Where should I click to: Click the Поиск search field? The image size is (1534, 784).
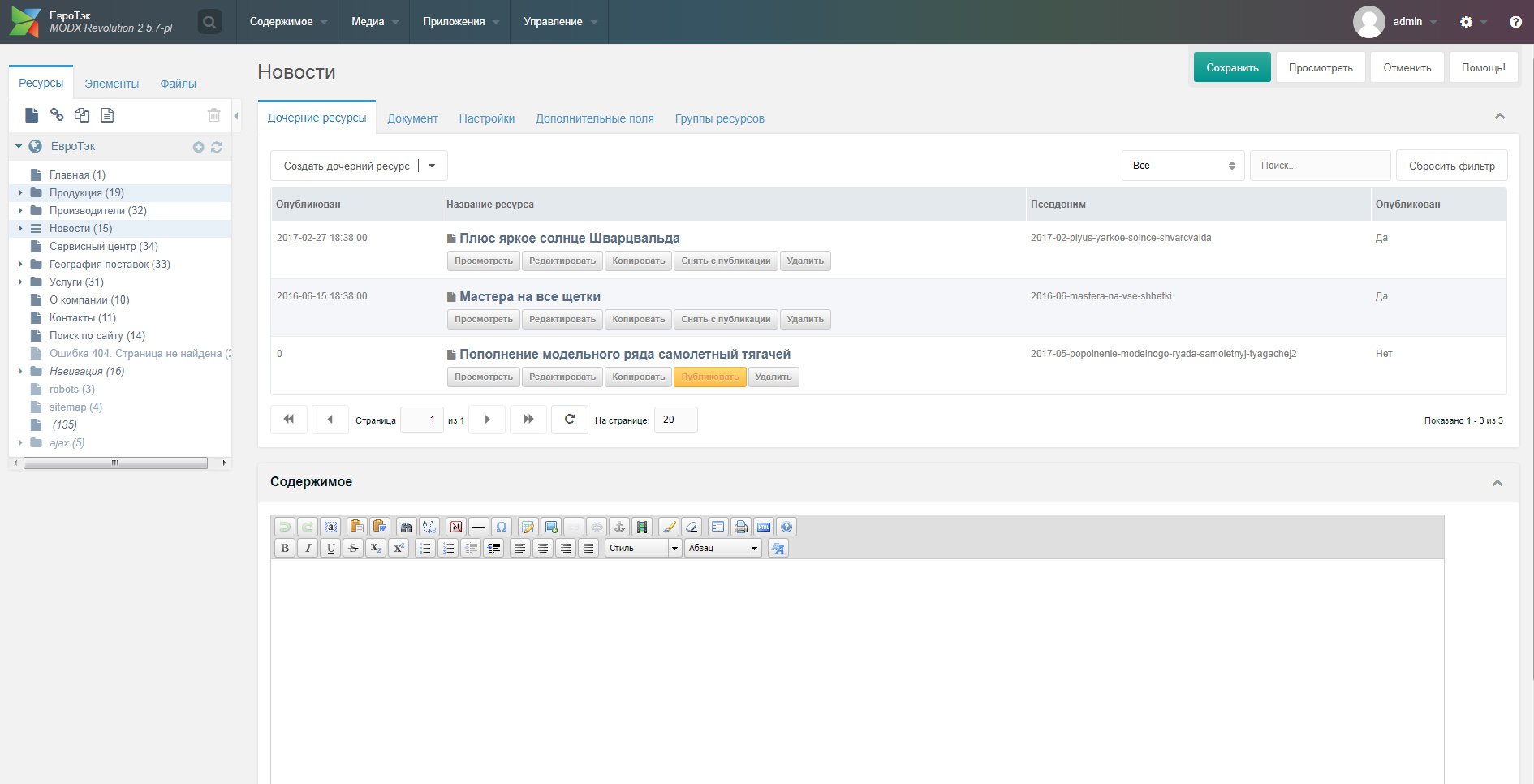(x=1320, y=166)
